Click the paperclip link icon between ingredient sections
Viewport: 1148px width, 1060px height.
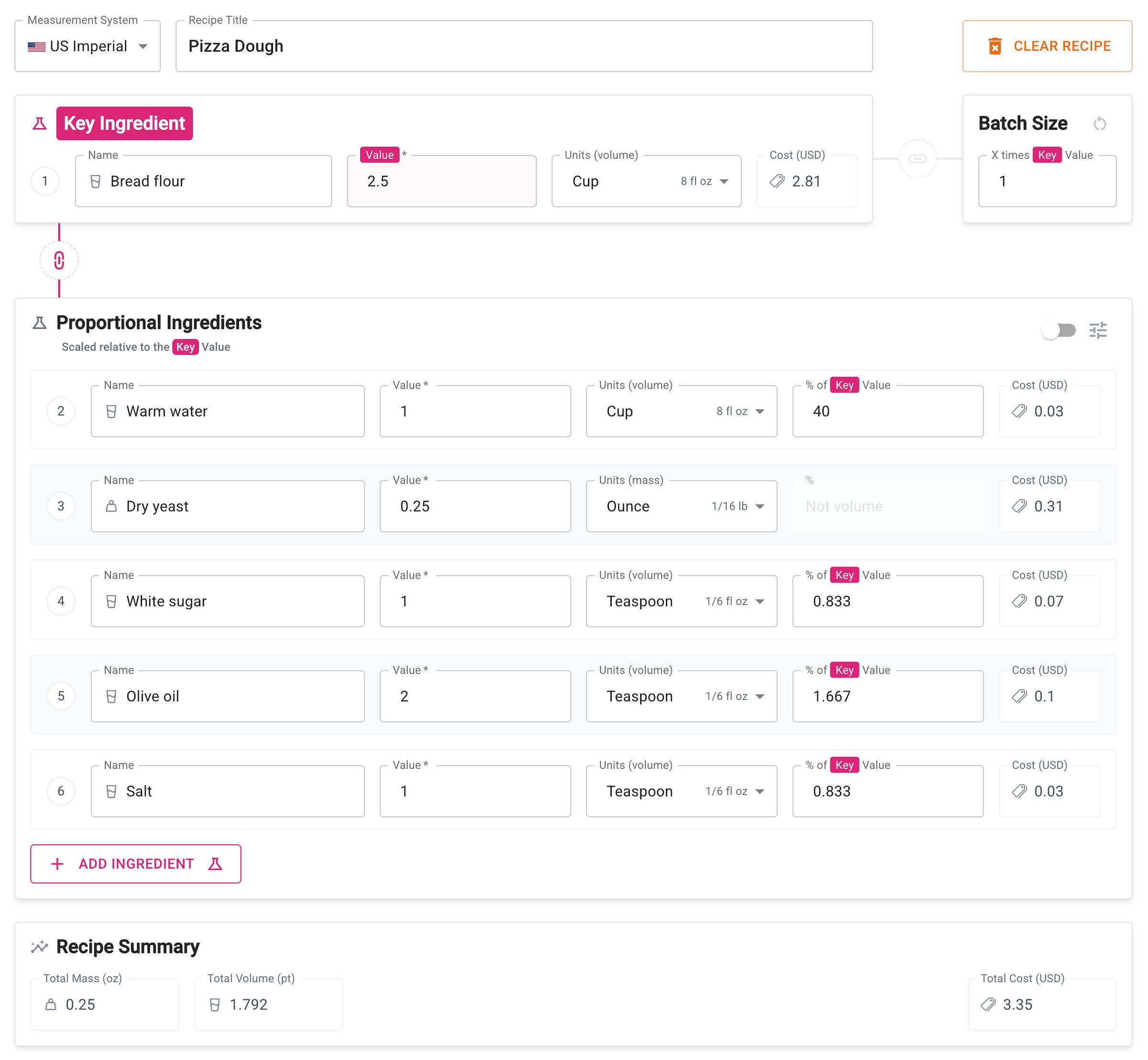tap(59, 260)
